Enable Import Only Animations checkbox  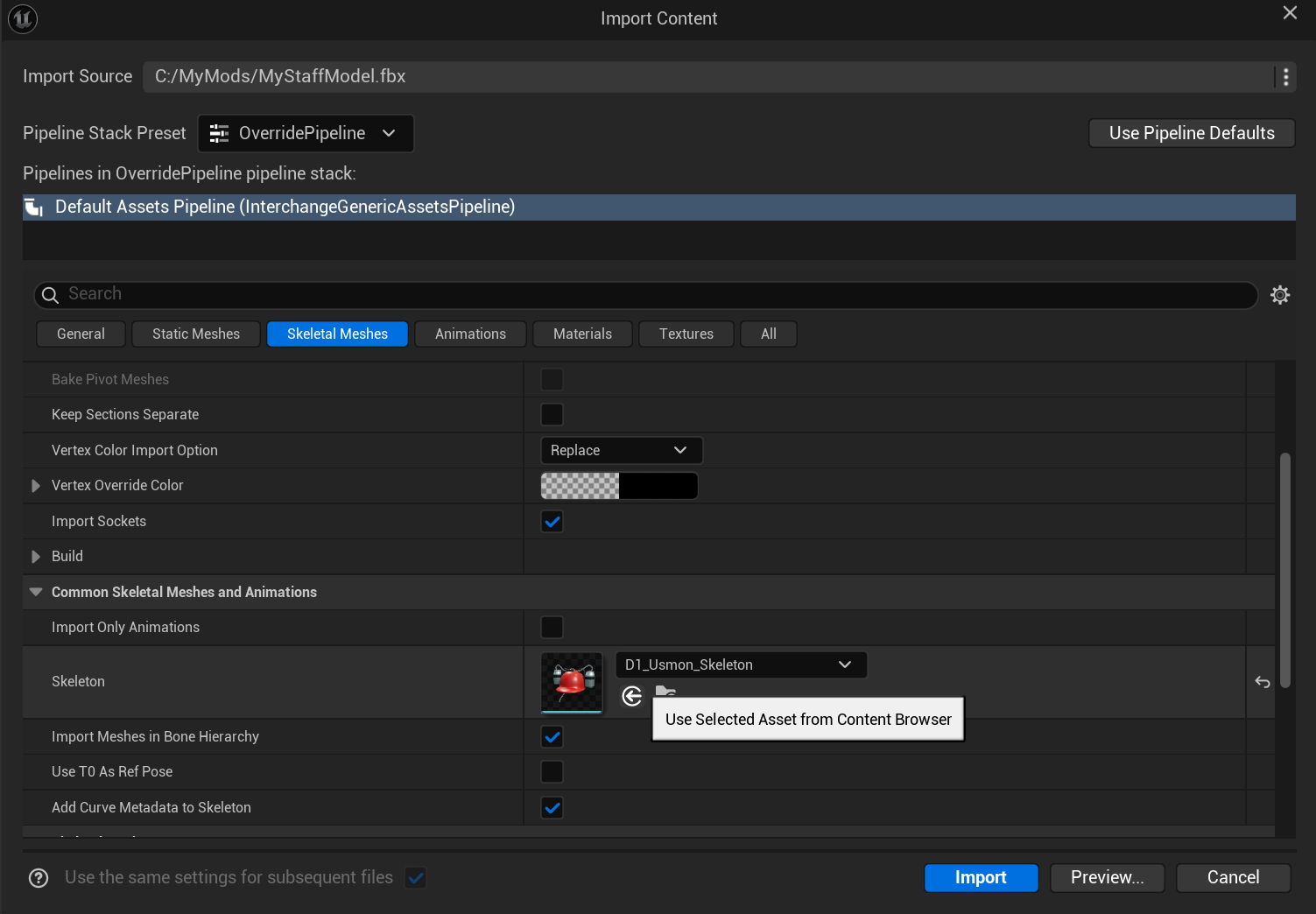[552, 628]
